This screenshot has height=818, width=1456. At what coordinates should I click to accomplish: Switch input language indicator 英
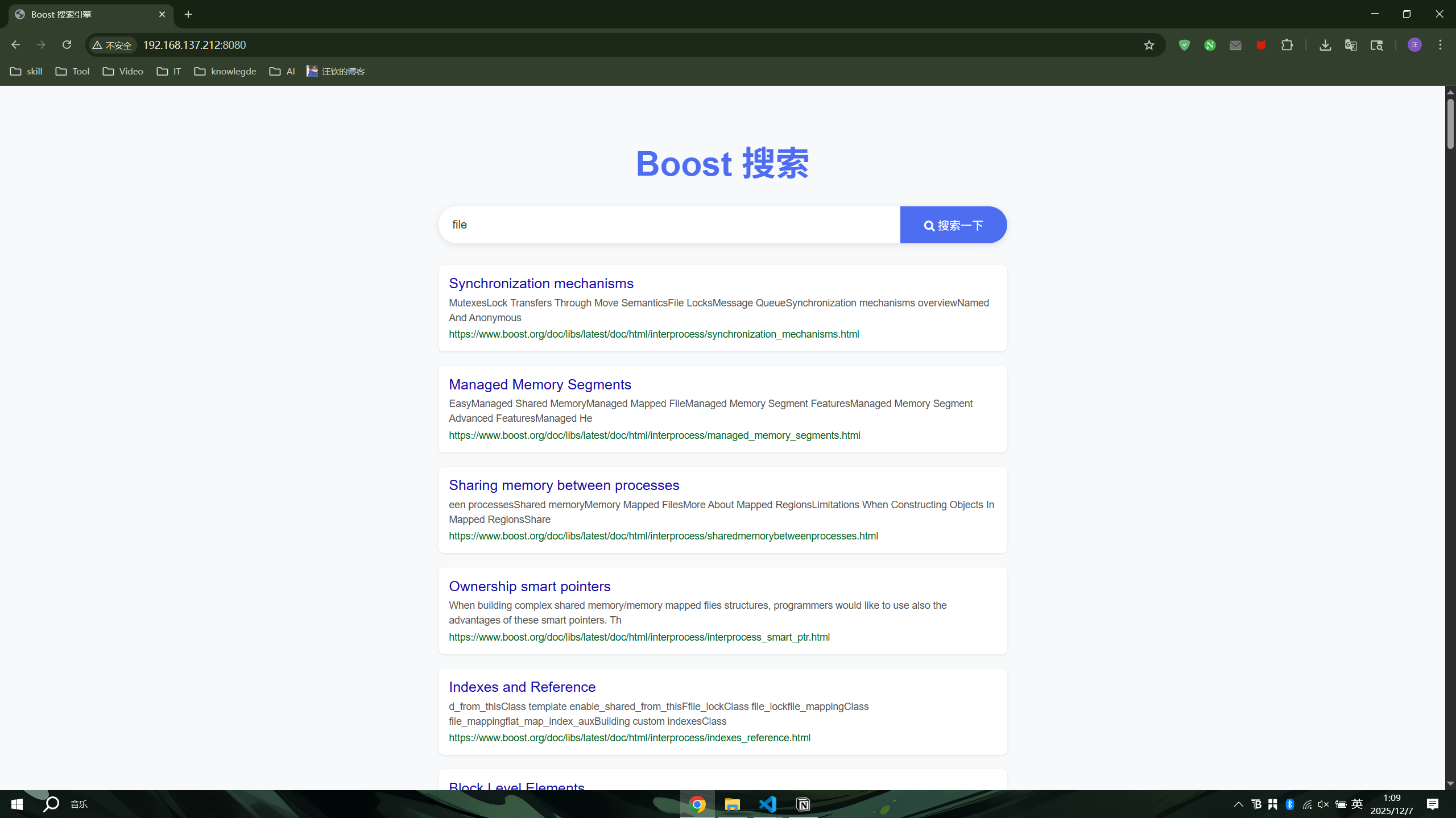coord(1357,804)
